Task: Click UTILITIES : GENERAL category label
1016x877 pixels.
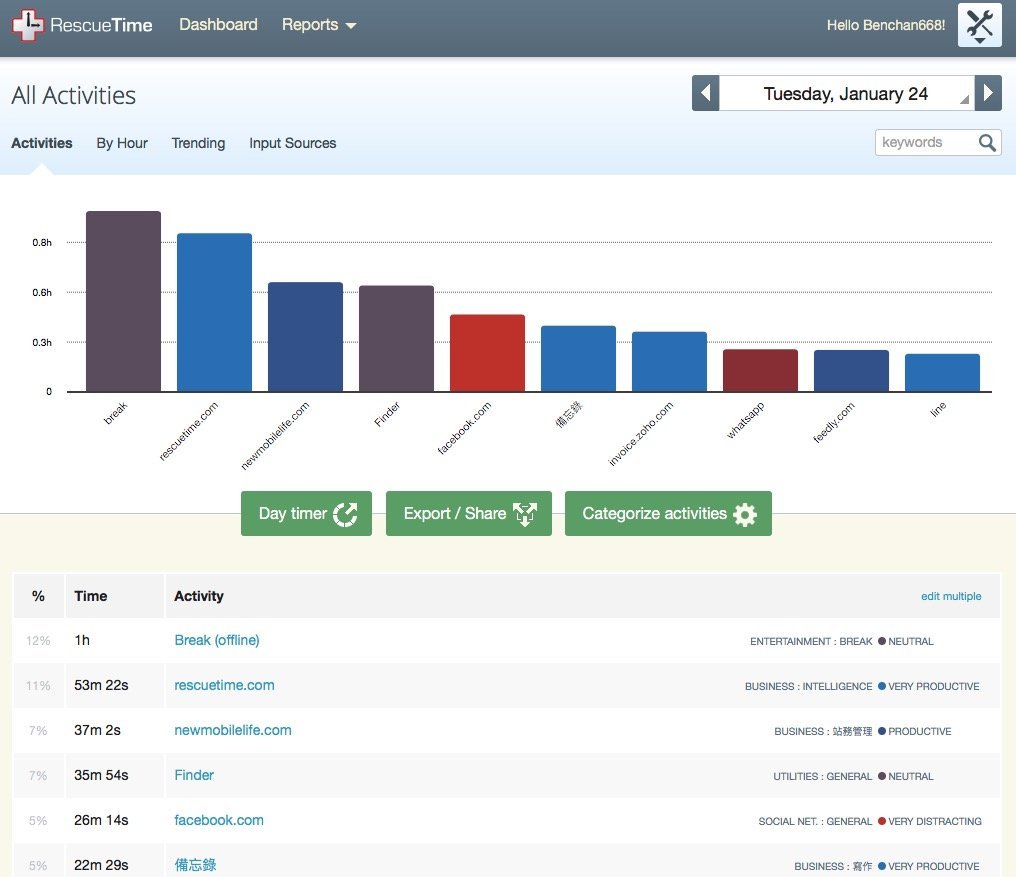Action: [x=823, y=777]
